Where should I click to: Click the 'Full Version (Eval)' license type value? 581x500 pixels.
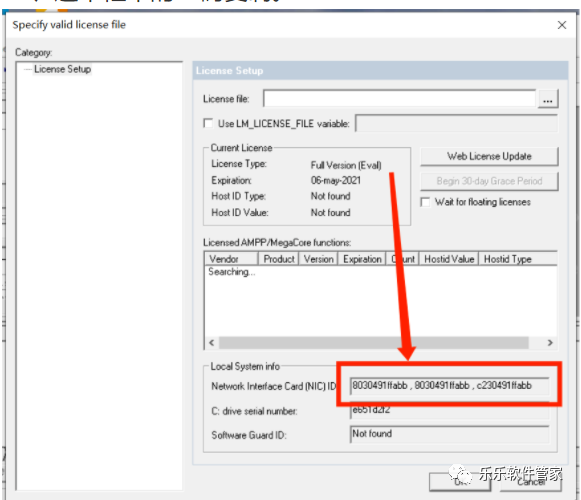point(346,165)
